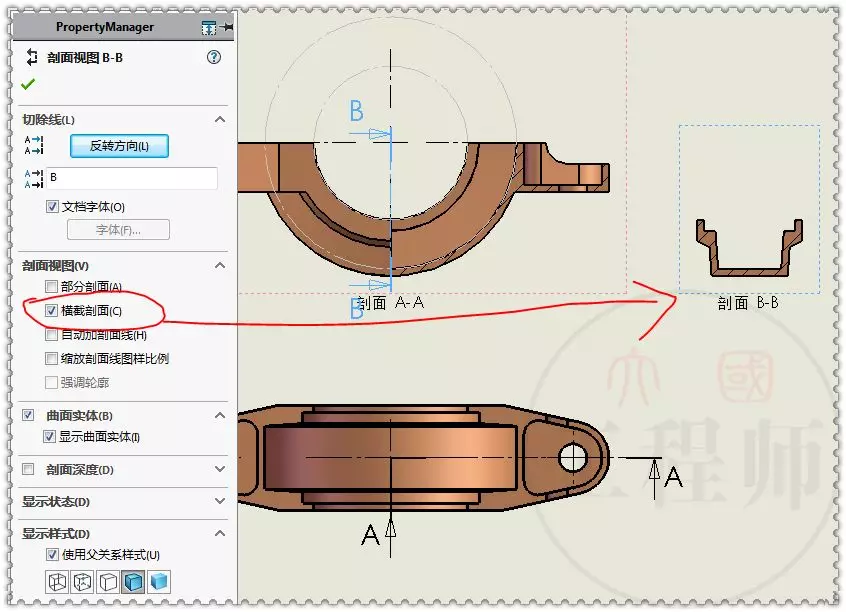
Task: Collapse the 切除线 section chevron
Action: coord(220,119)
